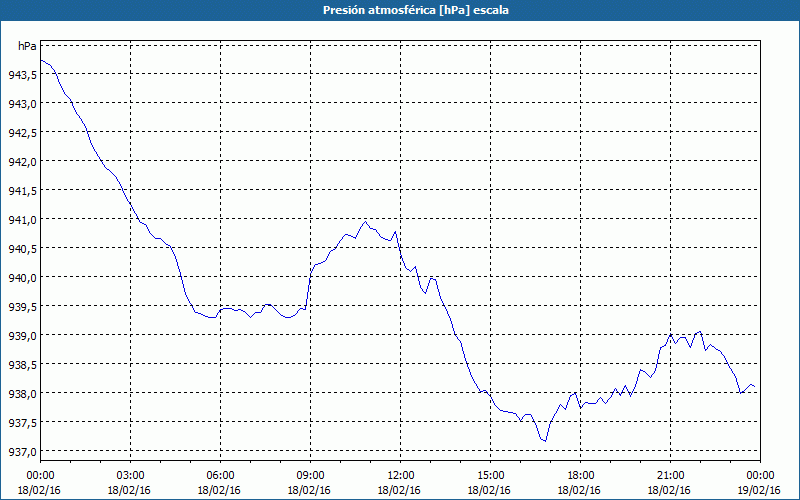Click the 09:00 time label

click(310, 476)
